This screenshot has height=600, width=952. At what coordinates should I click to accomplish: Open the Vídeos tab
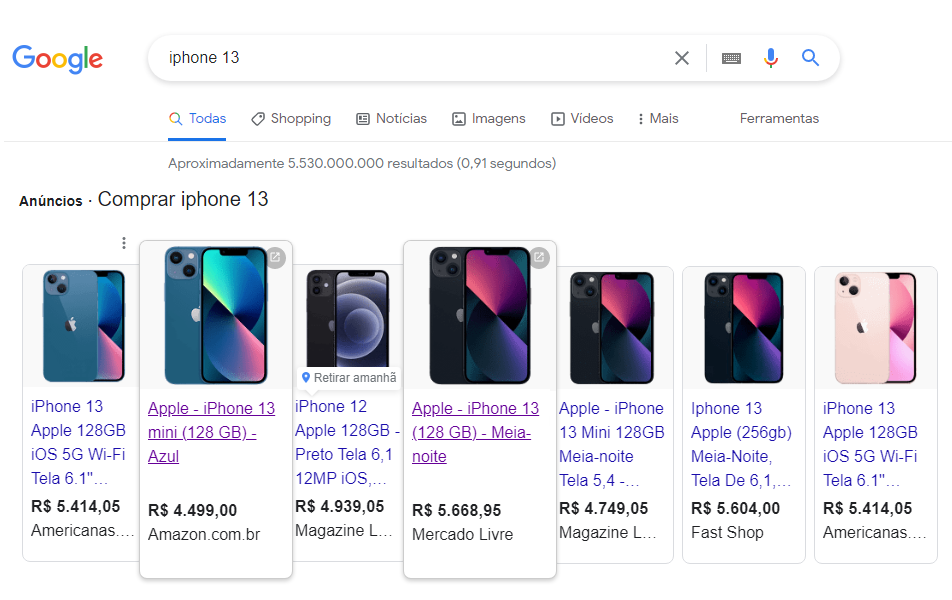point(582,118)
